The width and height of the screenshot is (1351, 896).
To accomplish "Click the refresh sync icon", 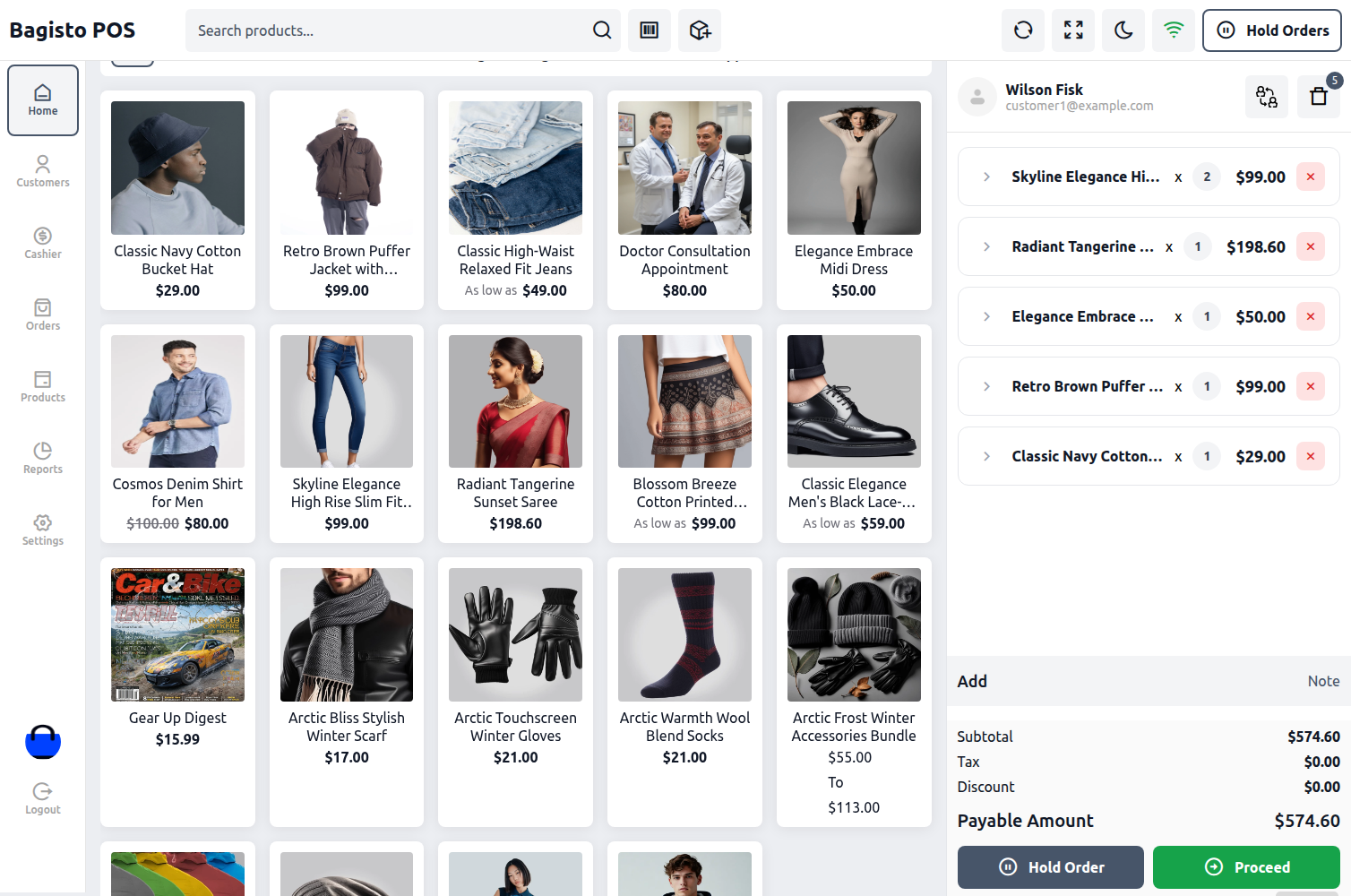I will click(x=1023, y=30).
